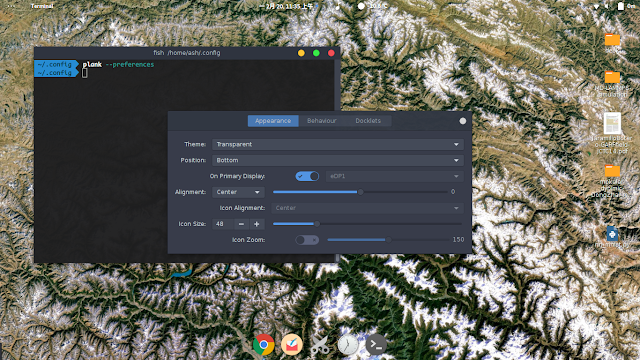Increase icon size with the plus button

[257, 224]
